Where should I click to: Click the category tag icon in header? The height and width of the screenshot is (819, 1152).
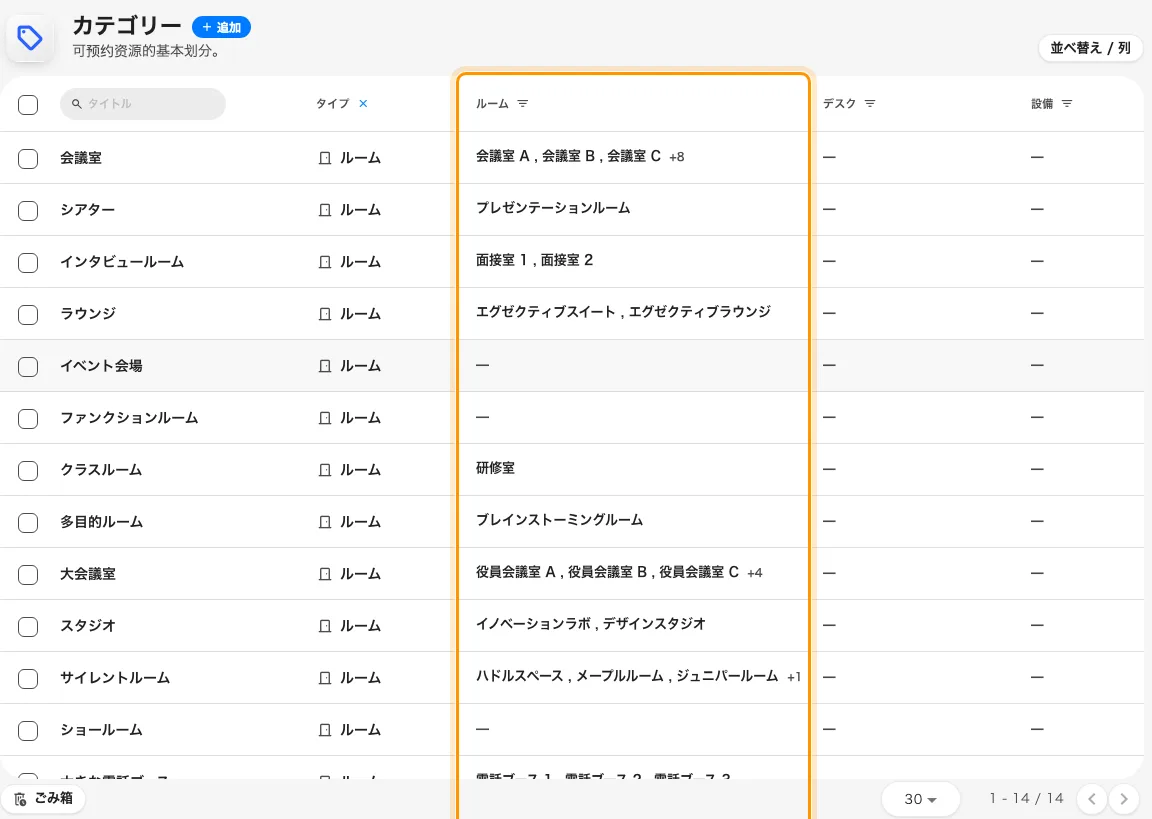(30, 38)
